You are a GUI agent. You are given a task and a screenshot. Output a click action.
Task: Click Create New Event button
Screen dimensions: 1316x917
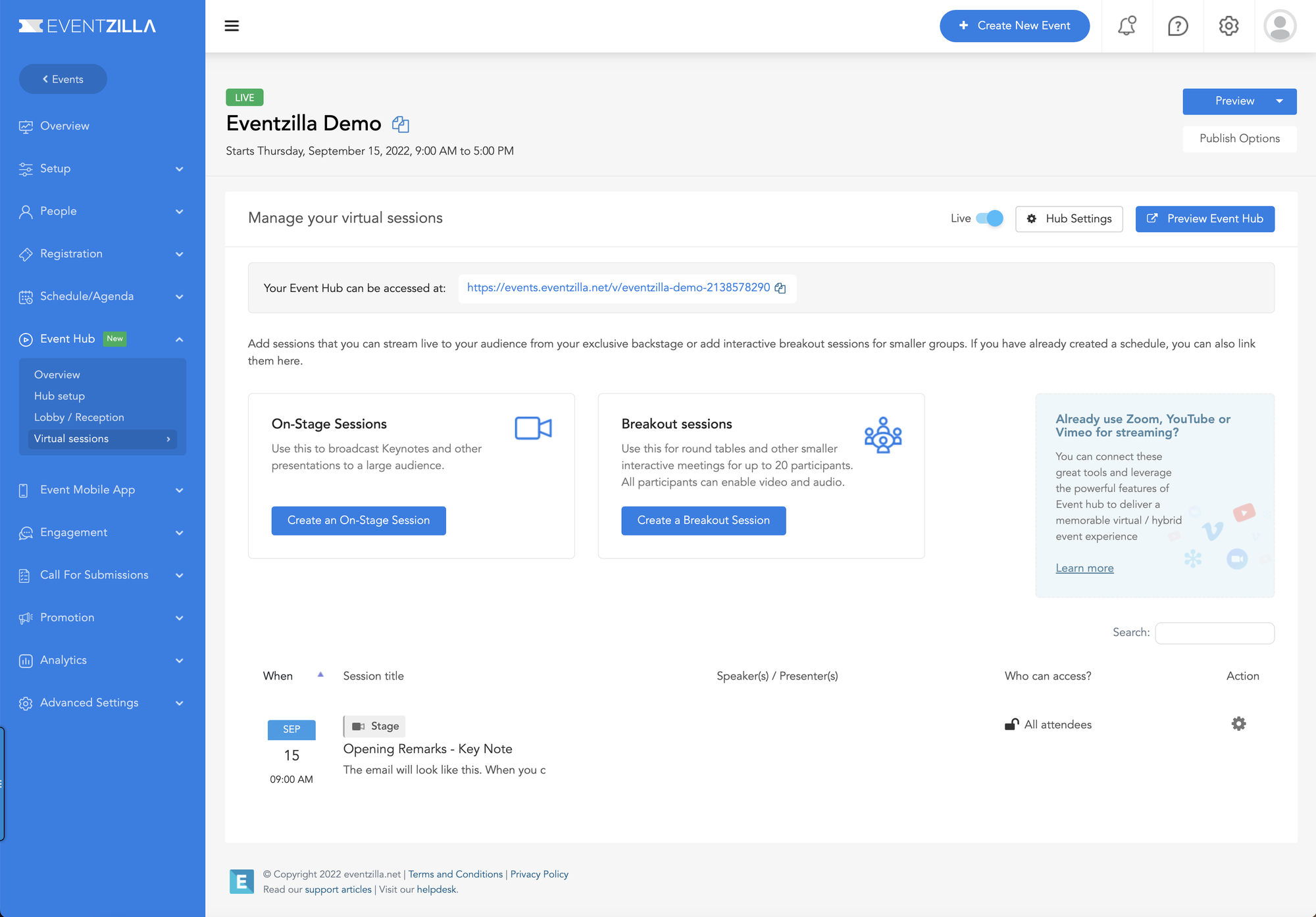[x=1015, y=26]
